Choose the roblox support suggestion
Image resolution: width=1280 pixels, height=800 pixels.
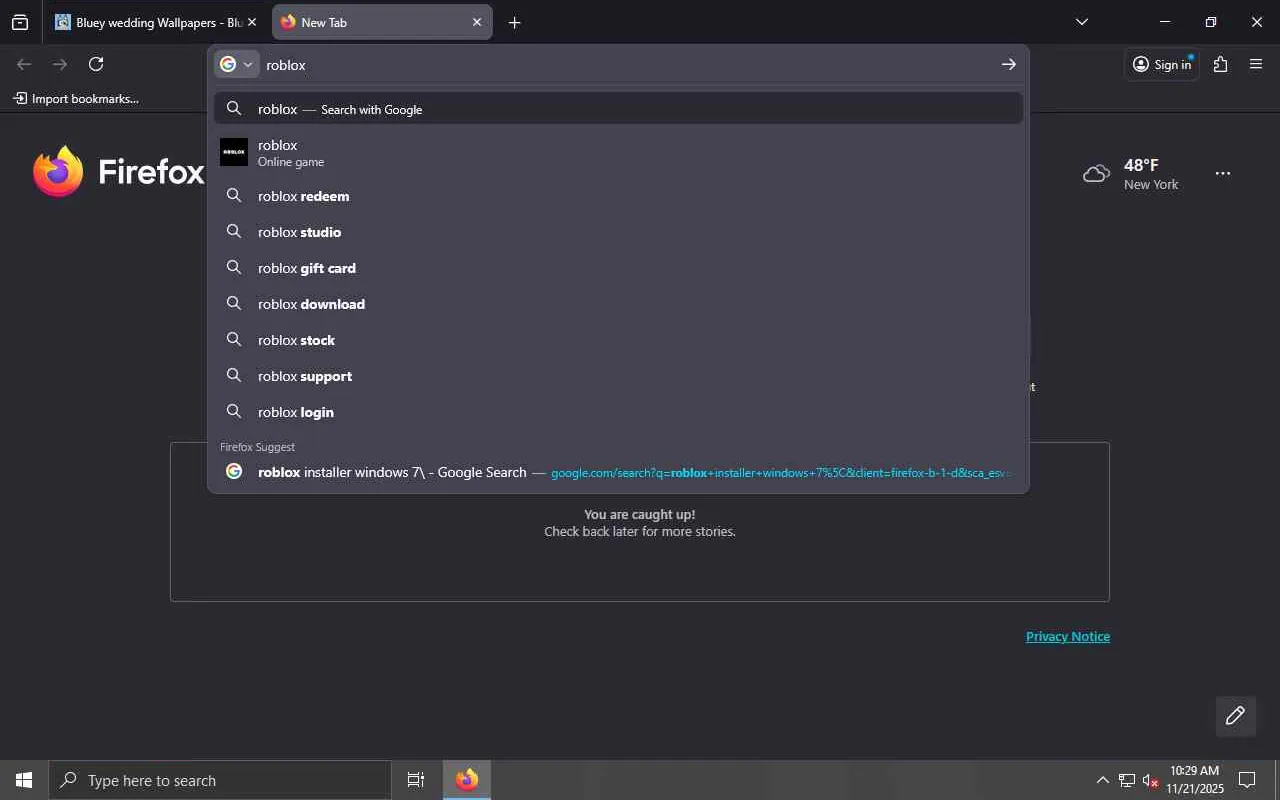click(618, 376)
